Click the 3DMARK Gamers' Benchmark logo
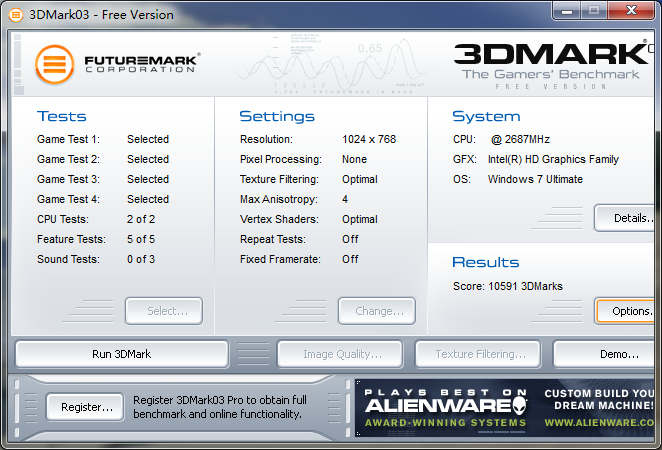This screenshot has height=450, width=662. 553,65
